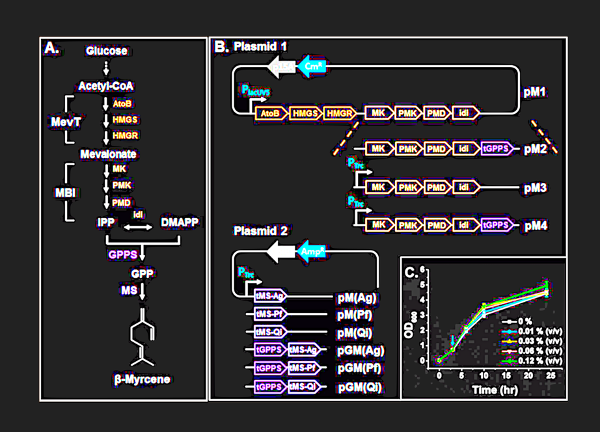The height and width of the screenshot is (432, 600).
Task: Select the HMGR gene block in pM1
Action: [x=340, y=114]
